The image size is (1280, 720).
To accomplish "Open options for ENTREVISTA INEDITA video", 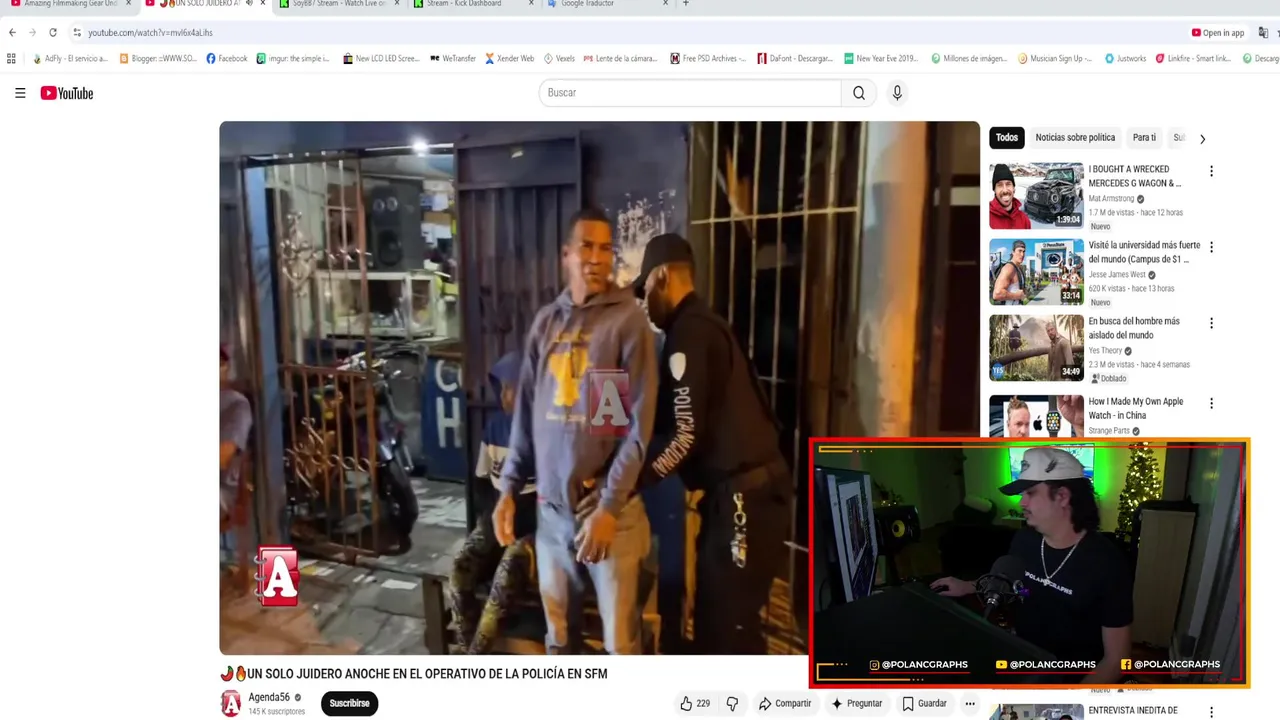I will coord(1211,712).
